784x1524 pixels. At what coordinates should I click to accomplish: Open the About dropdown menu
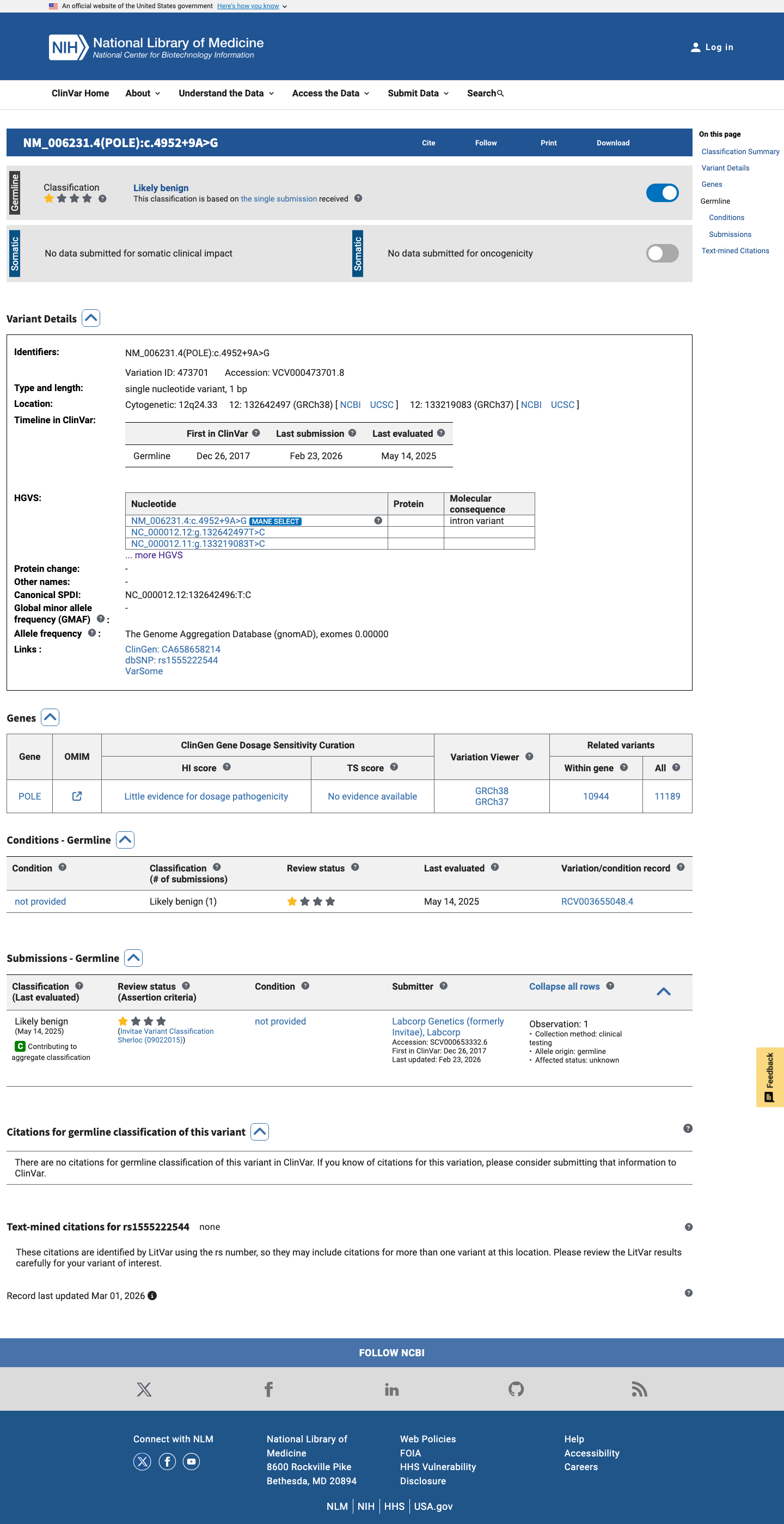[x=143, y=94]
